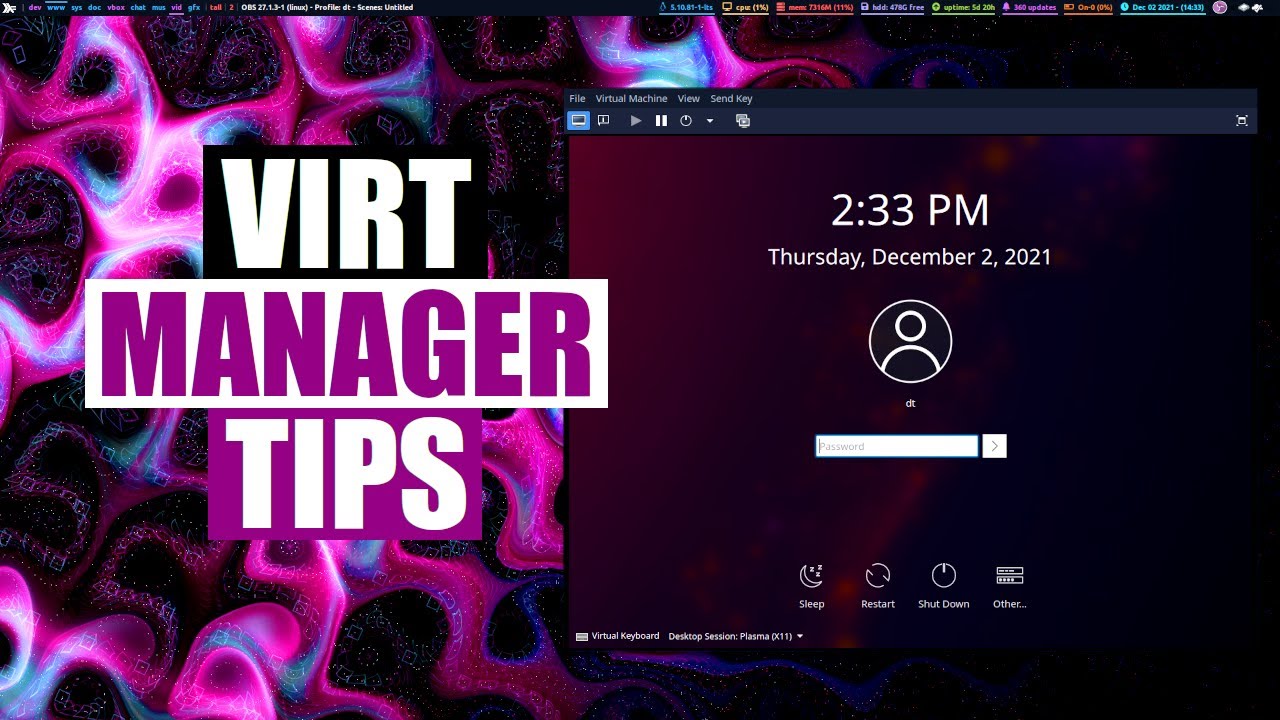The image size is (1280, 720).
Task: Power on the virtual machine
Action: click(636, 120)
